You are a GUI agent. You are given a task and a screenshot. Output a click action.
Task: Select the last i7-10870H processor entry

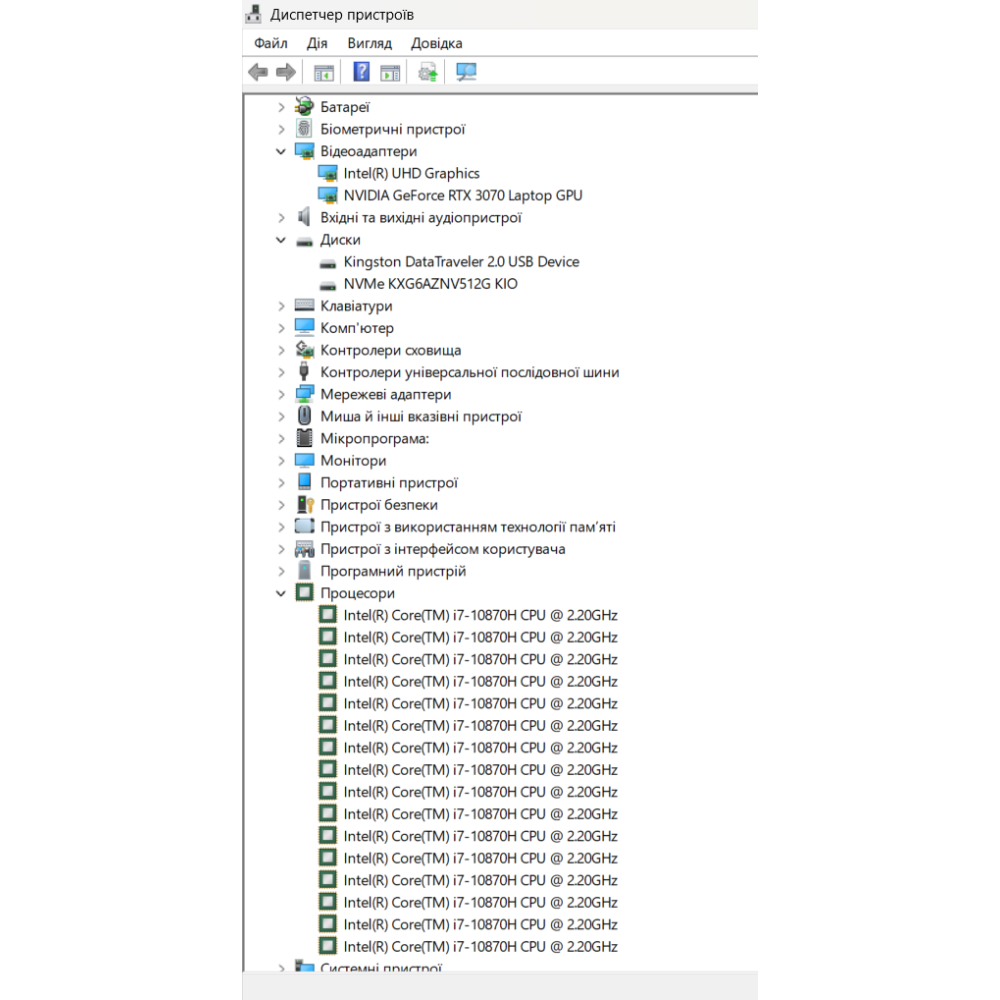[480, 947]
